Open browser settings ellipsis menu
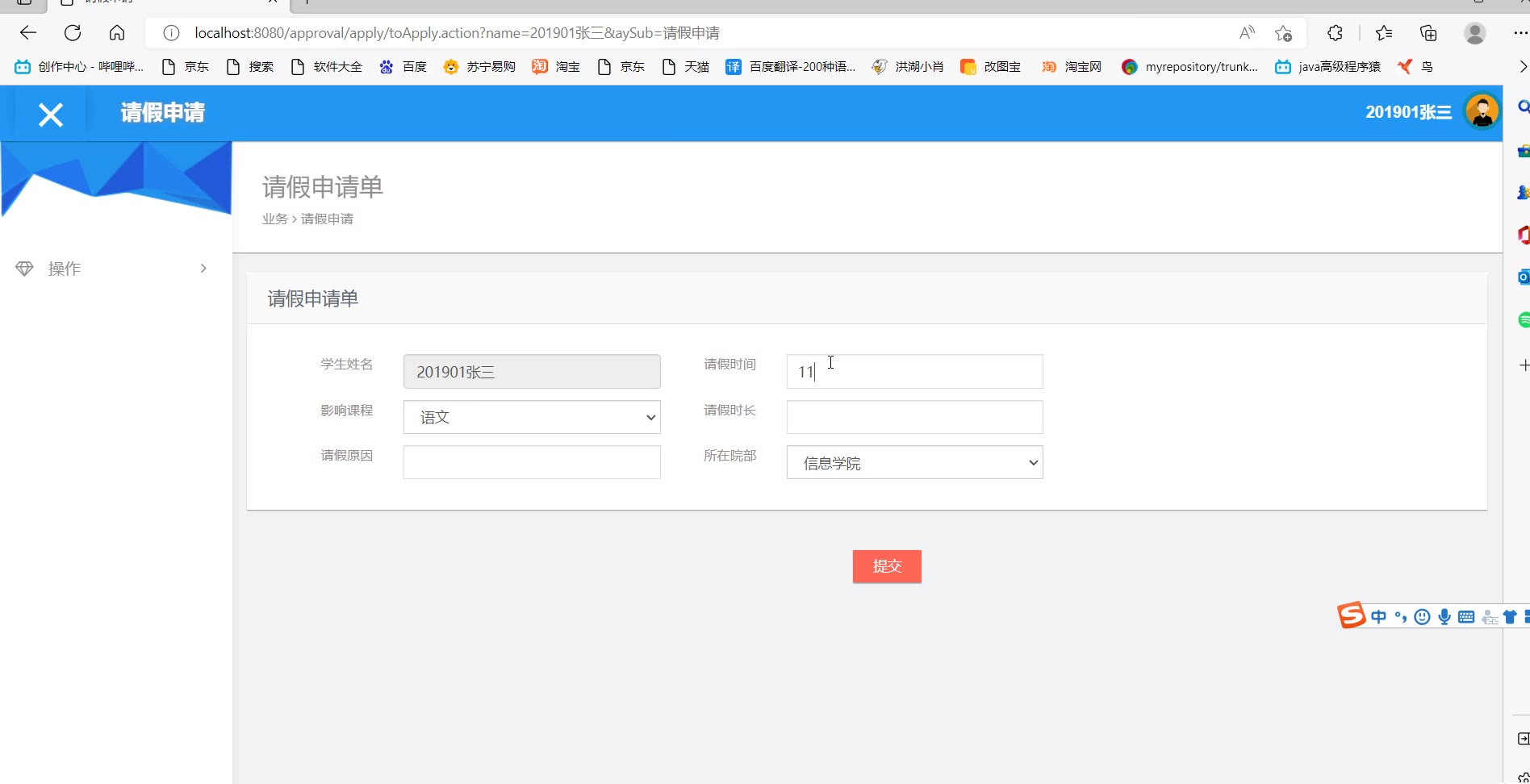 point(1520,33)
